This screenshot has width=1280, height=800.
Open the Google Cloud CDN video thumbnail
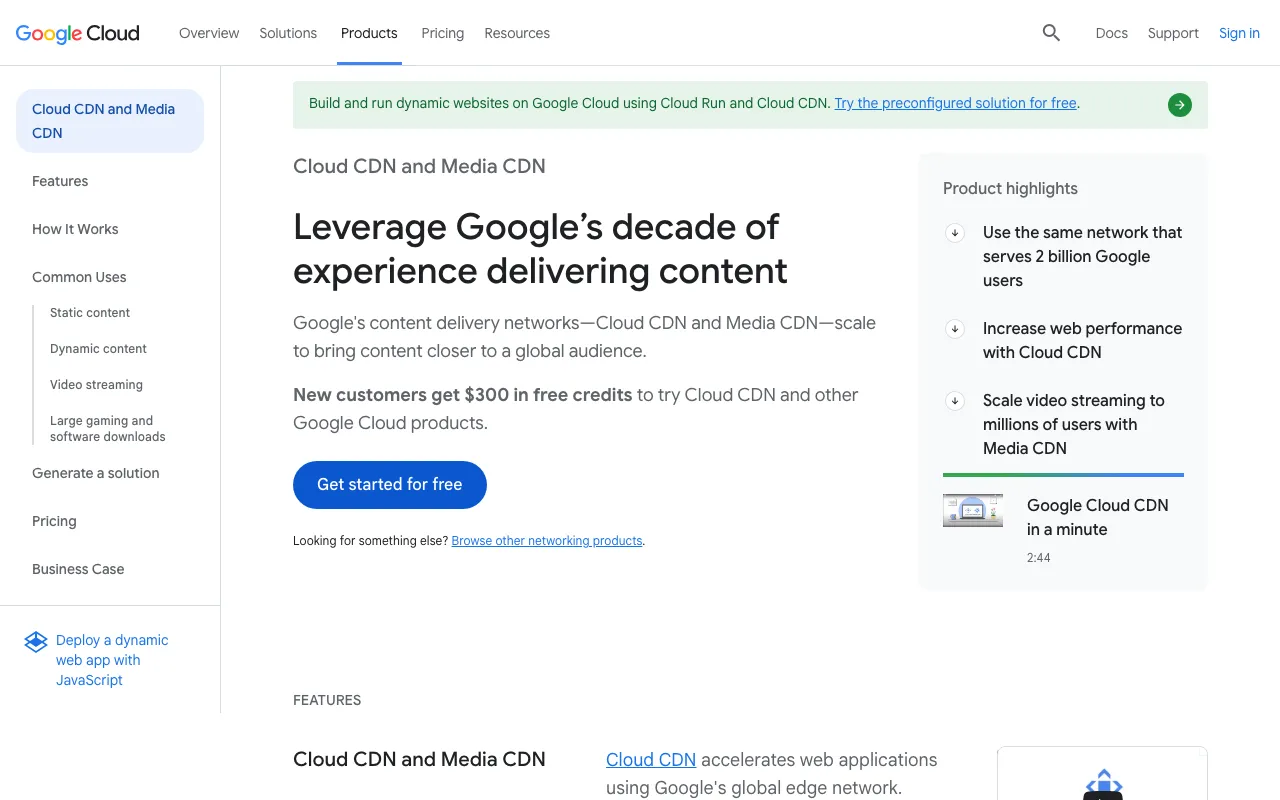click(973, 510)
